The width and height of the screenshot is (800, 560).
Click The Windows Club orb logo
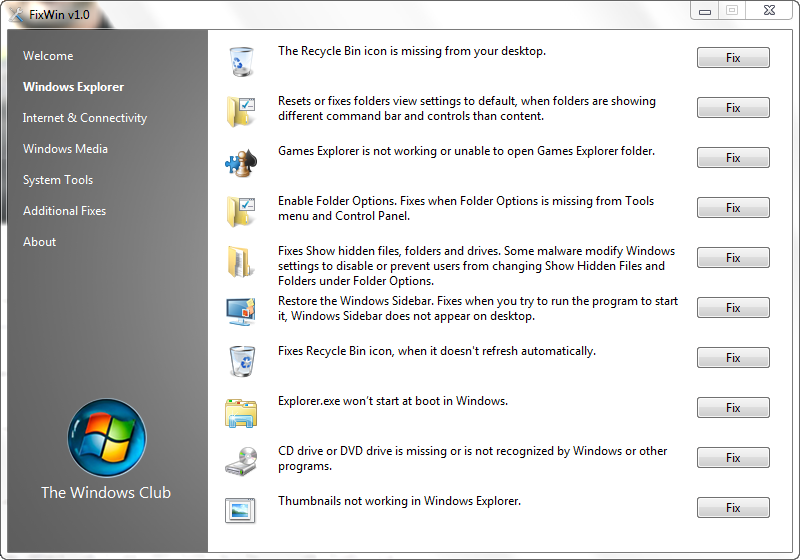click(106, 438)
